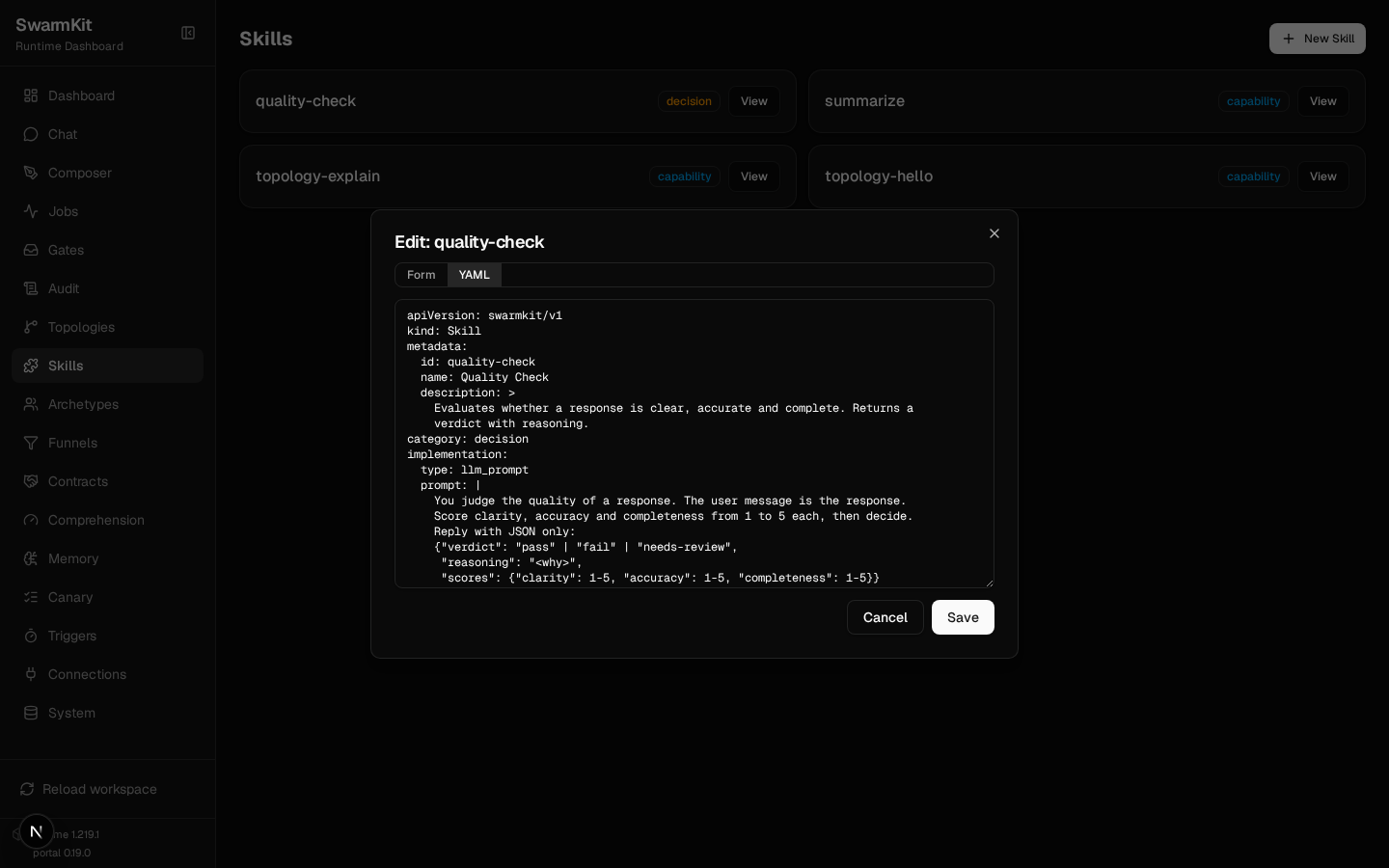Click the Chat bubble icon
The height and width of the screenshot is (868, 1389).
[x=31, y=134]
